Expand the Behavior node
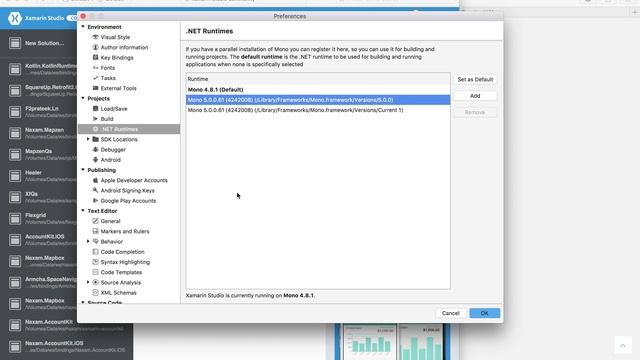Image resolution: width=640 pixels, height=360 pixels. [88, 241]
